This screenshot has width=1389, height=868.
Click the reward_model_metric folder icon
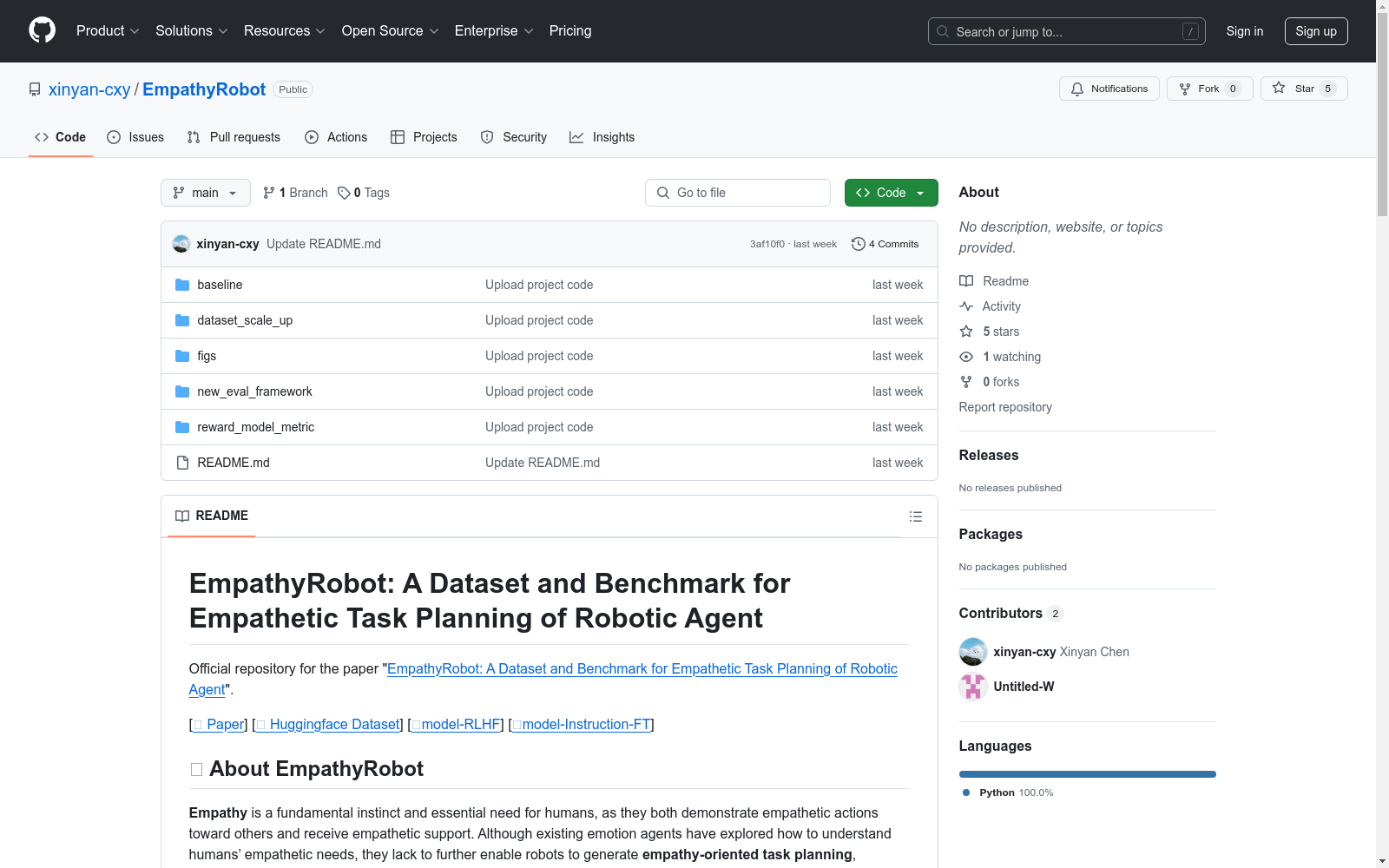[182, 427]
